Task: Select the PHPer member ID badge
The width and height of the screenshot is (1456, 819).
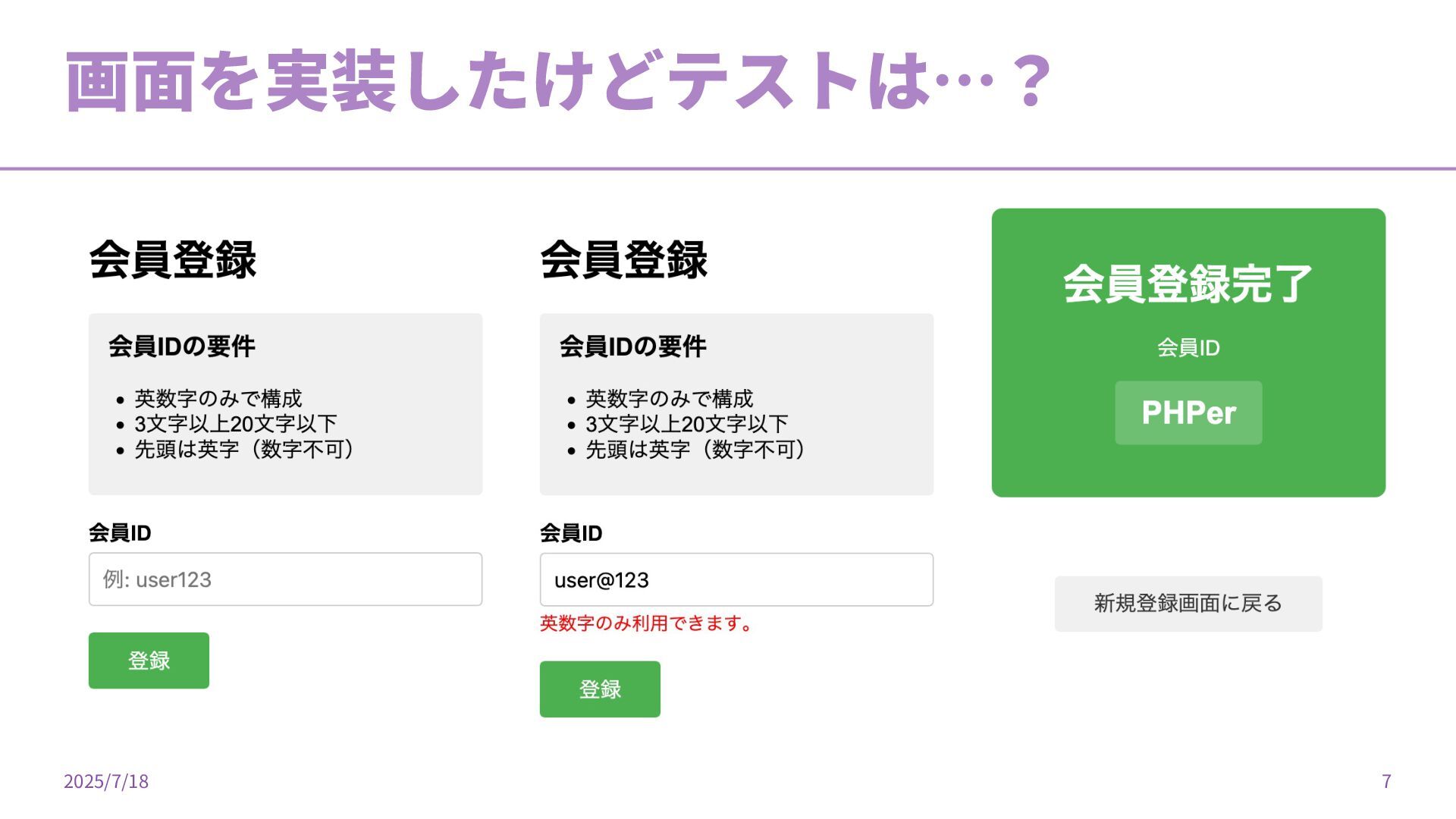Action: point(1188,413)
